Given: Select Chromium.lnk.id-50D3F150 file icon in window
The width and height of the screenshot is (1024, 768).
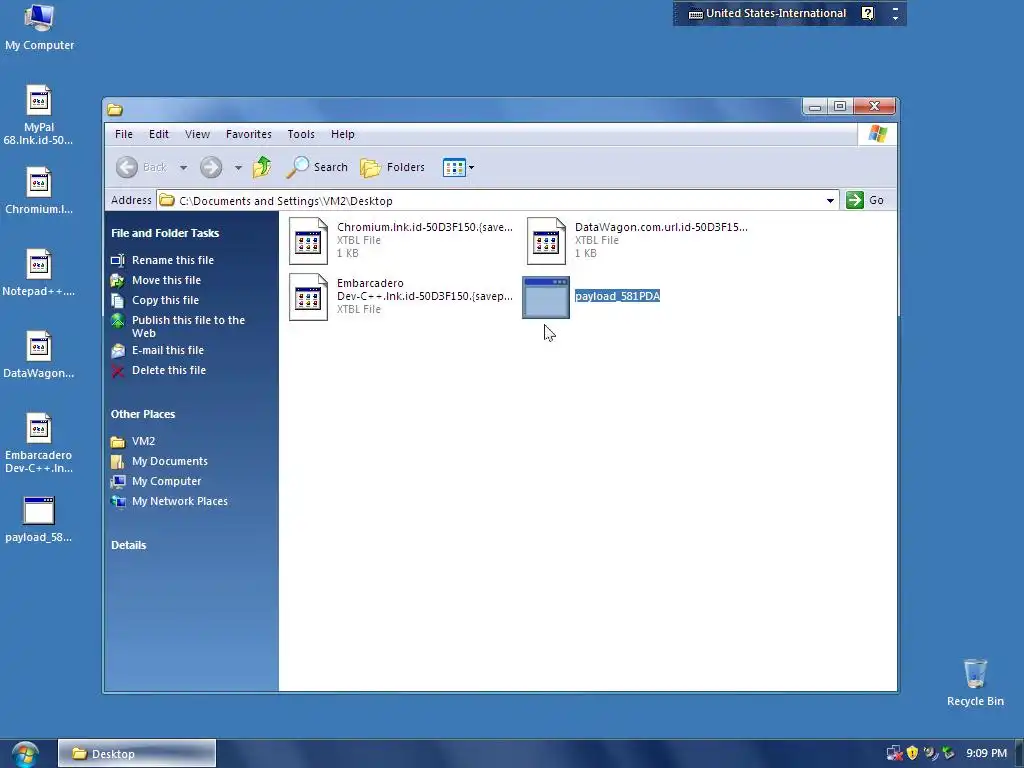Looking at the screenshot, I should click(308, 240).
